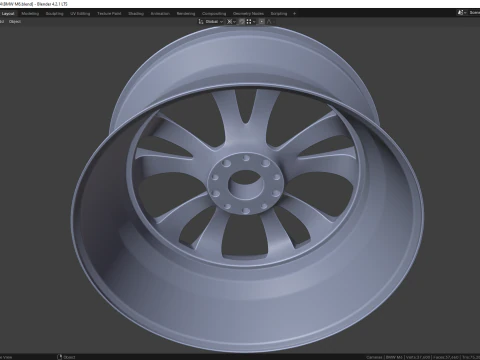Switch to the Layout workspace tab

8,14
